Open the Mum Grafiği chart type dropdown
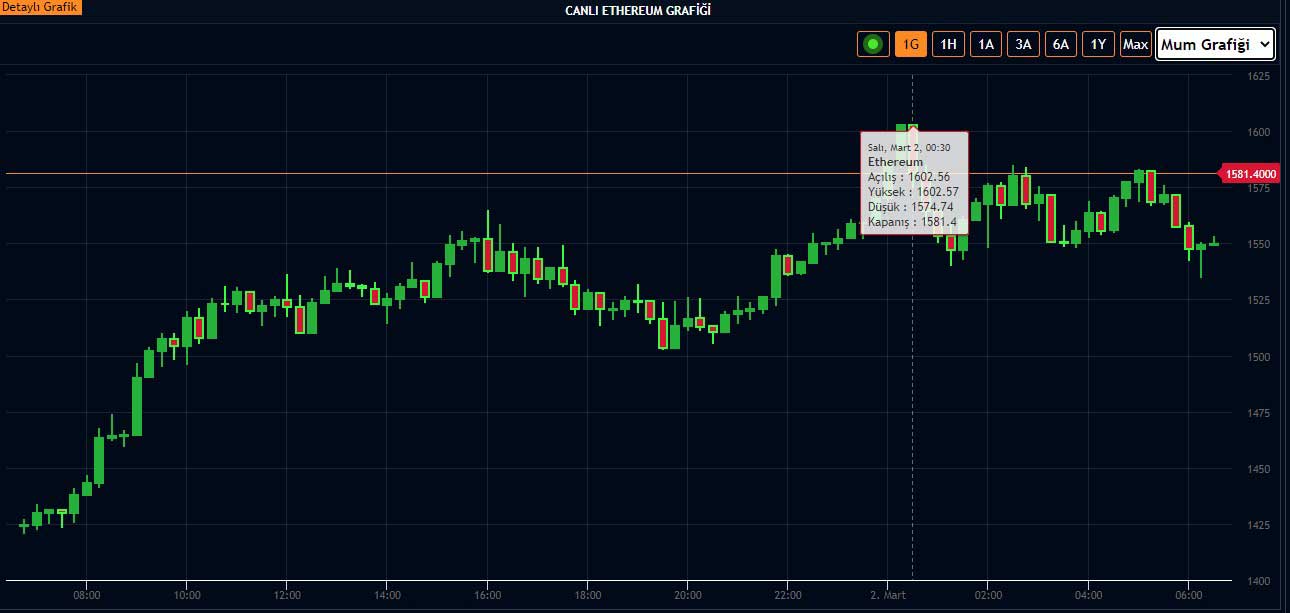Screen dimensions: 1290x613 tap(1216, 44)
